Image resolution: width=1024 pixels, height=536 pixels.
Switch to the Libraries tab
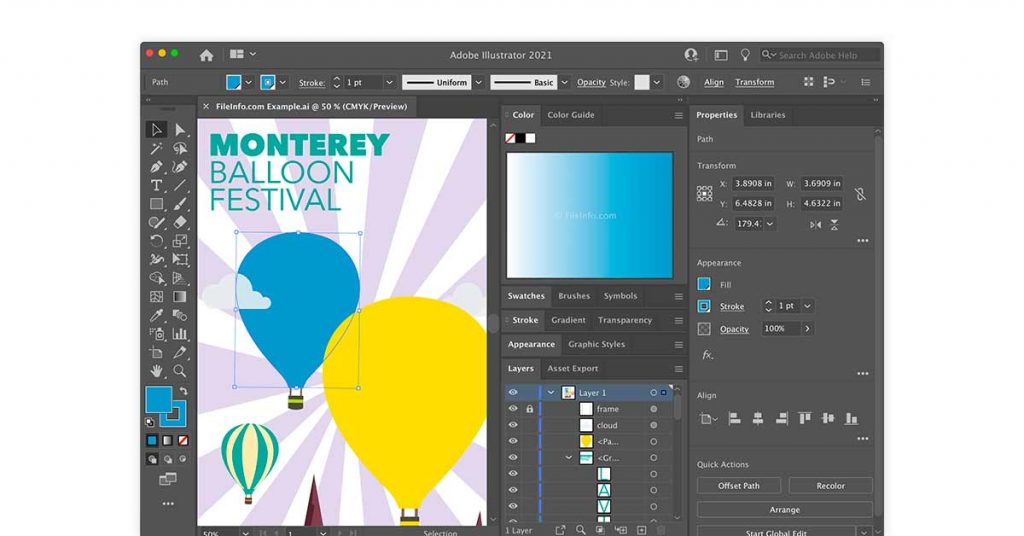(768, 115)
